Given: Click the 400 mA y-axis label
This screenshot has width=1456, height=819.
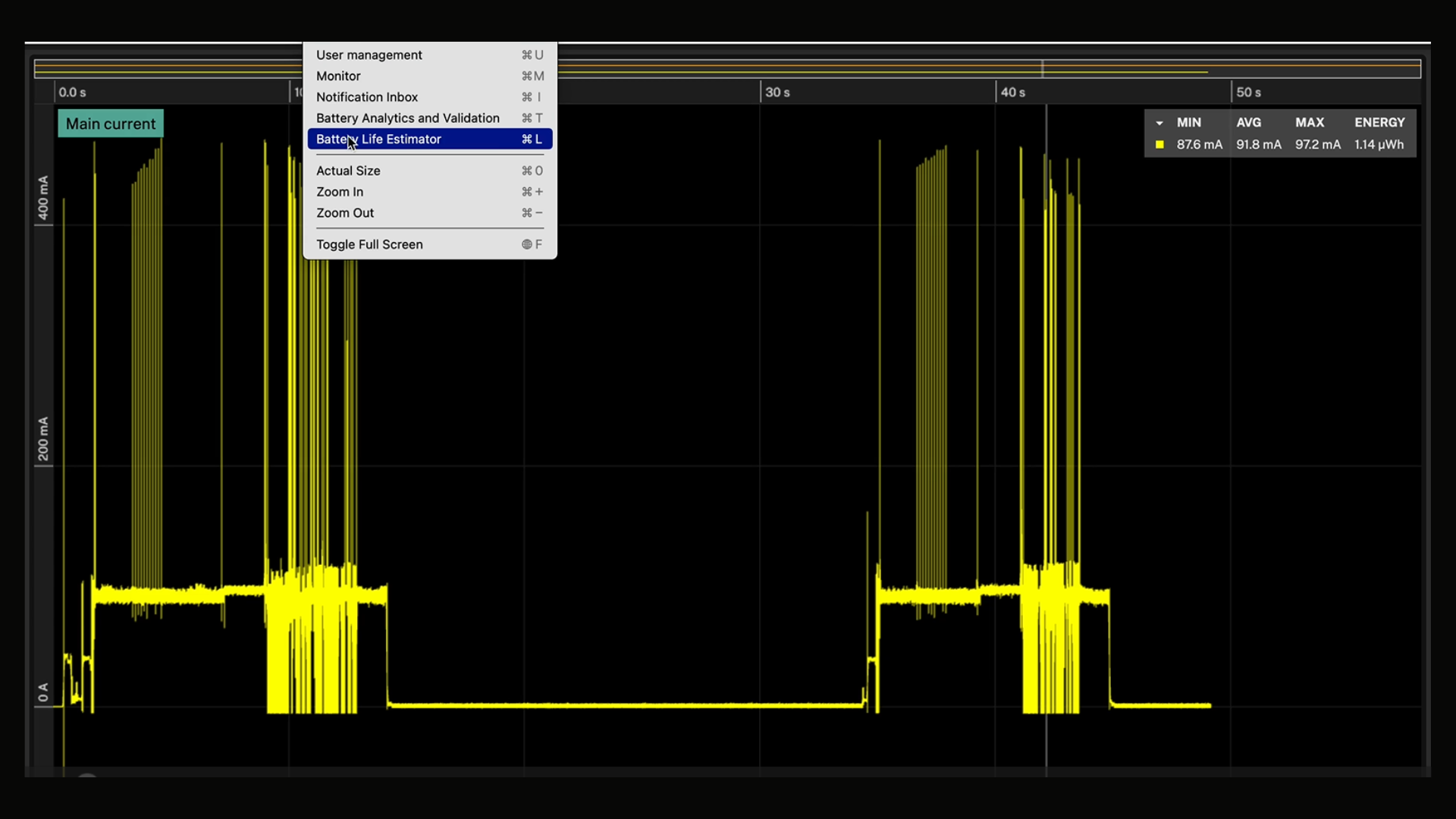Looking at the screenshot, I should coord(43,198).
